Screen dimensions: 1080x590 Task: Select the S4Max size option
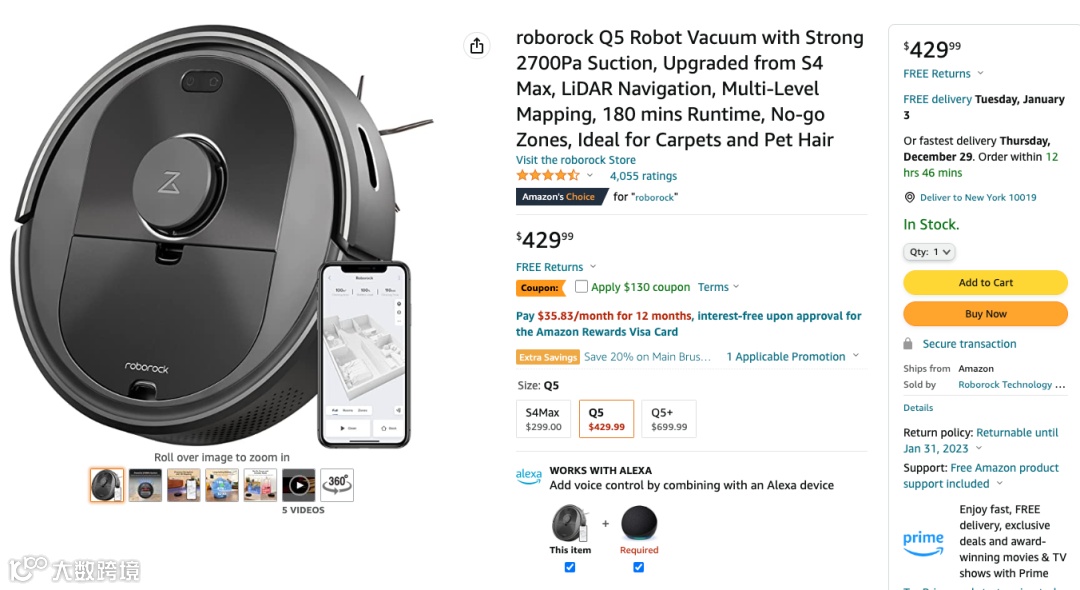543,419
